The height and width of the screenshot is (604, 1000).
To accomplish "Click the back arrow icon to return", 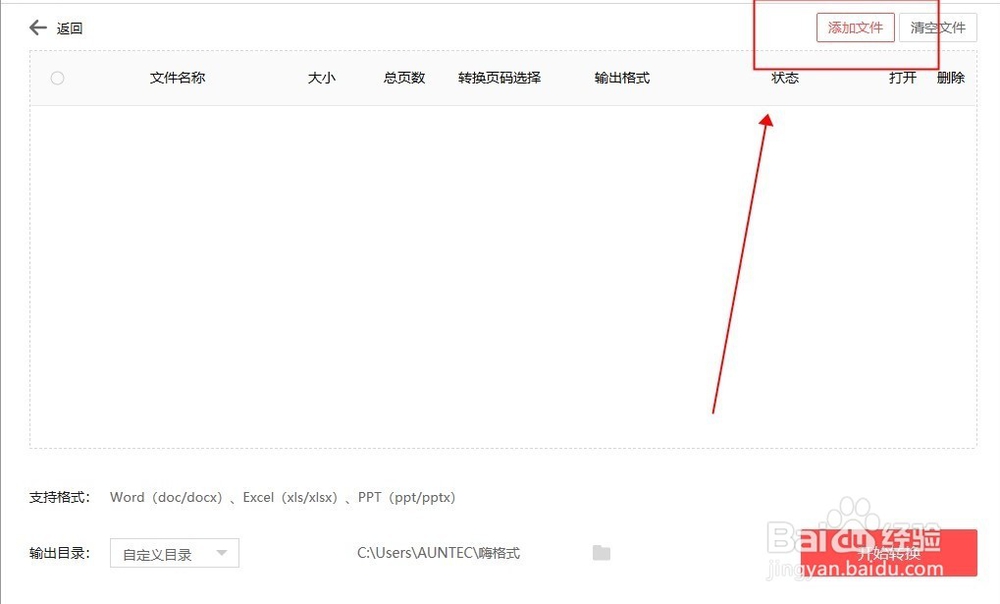I will coord(36,28).
